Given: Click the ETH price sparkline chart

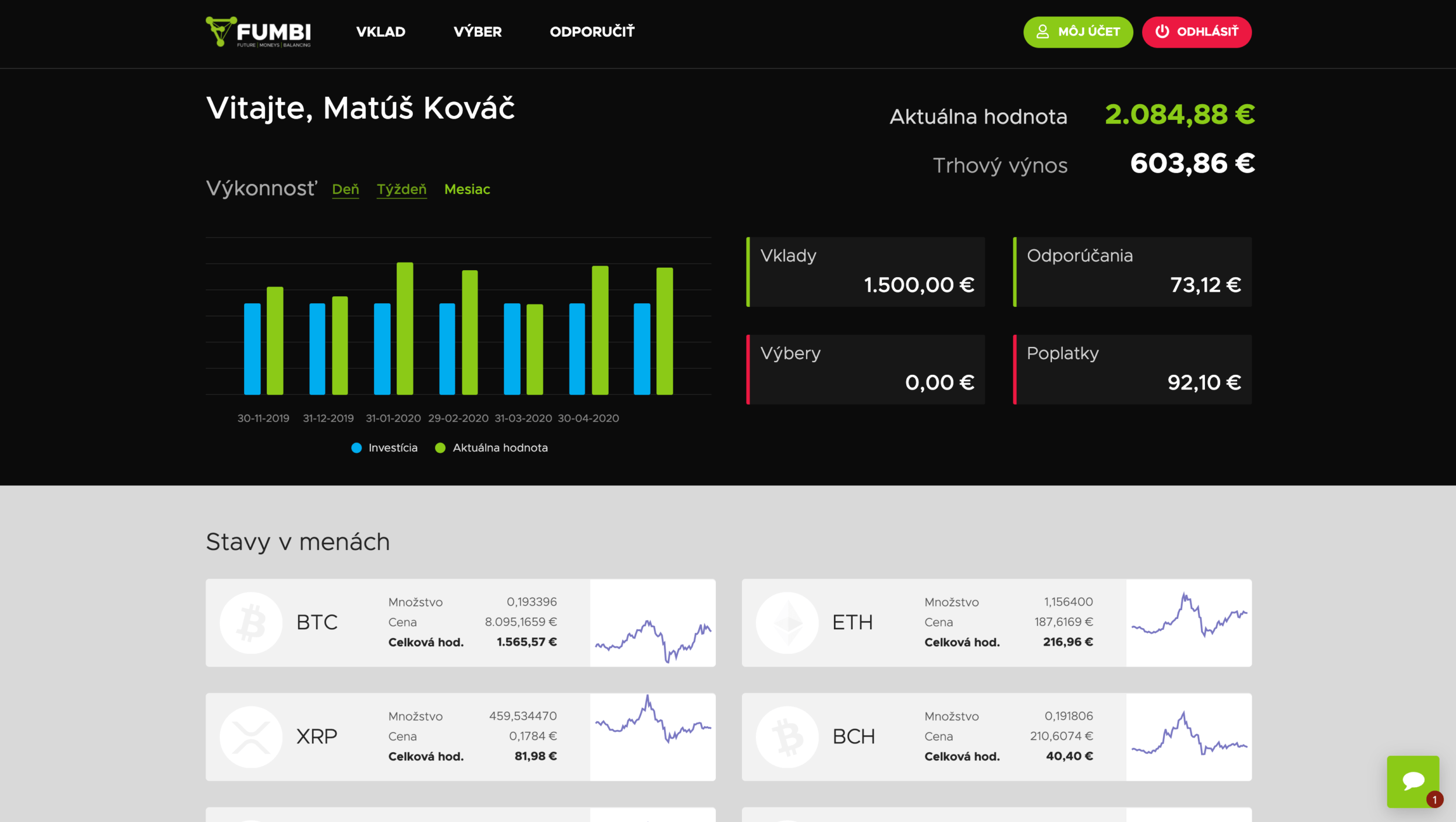Looking at the screenshot, I should [1188, 622].
